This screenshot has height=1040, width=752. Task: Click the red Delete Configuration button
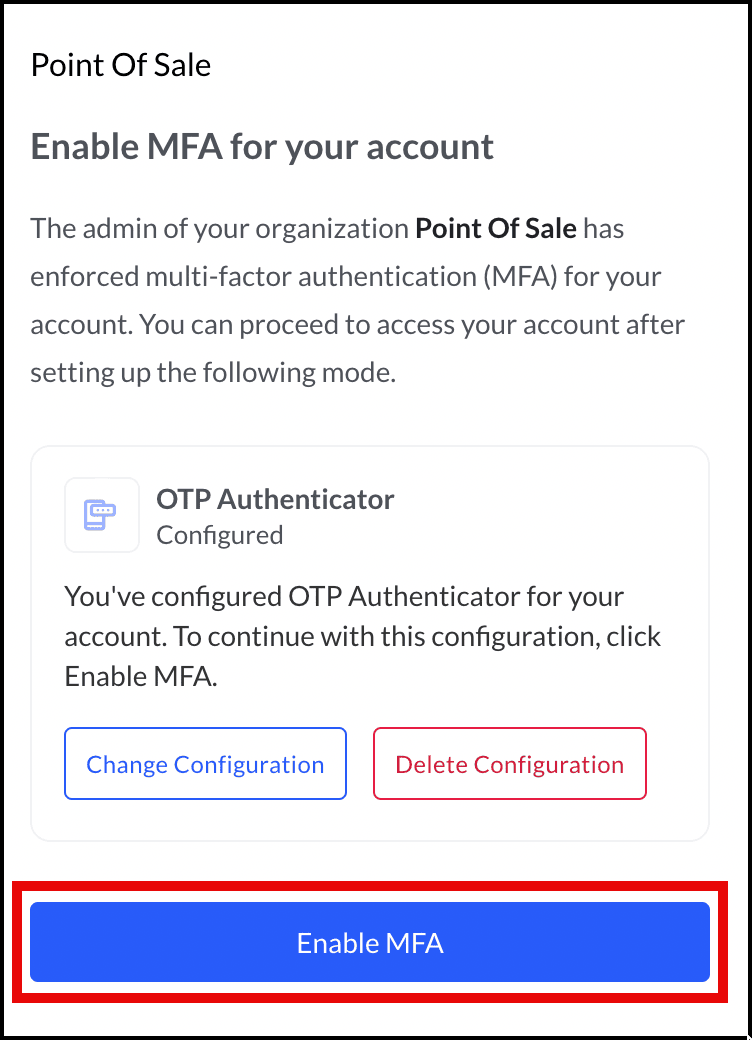tap(509, 763)
